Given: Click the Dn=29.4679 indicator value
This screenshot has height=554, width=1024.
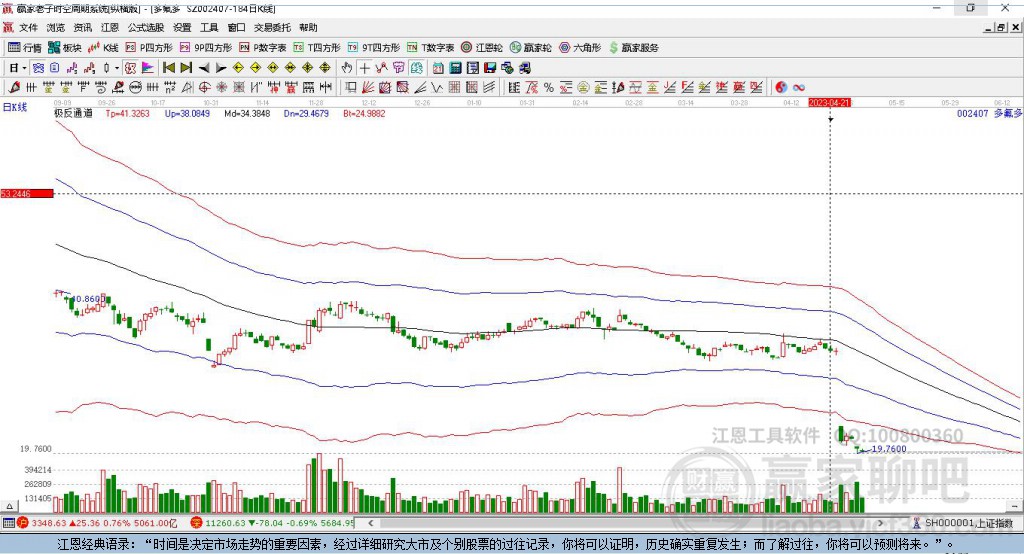Looking at the screenshot, I should coord(306,114).
